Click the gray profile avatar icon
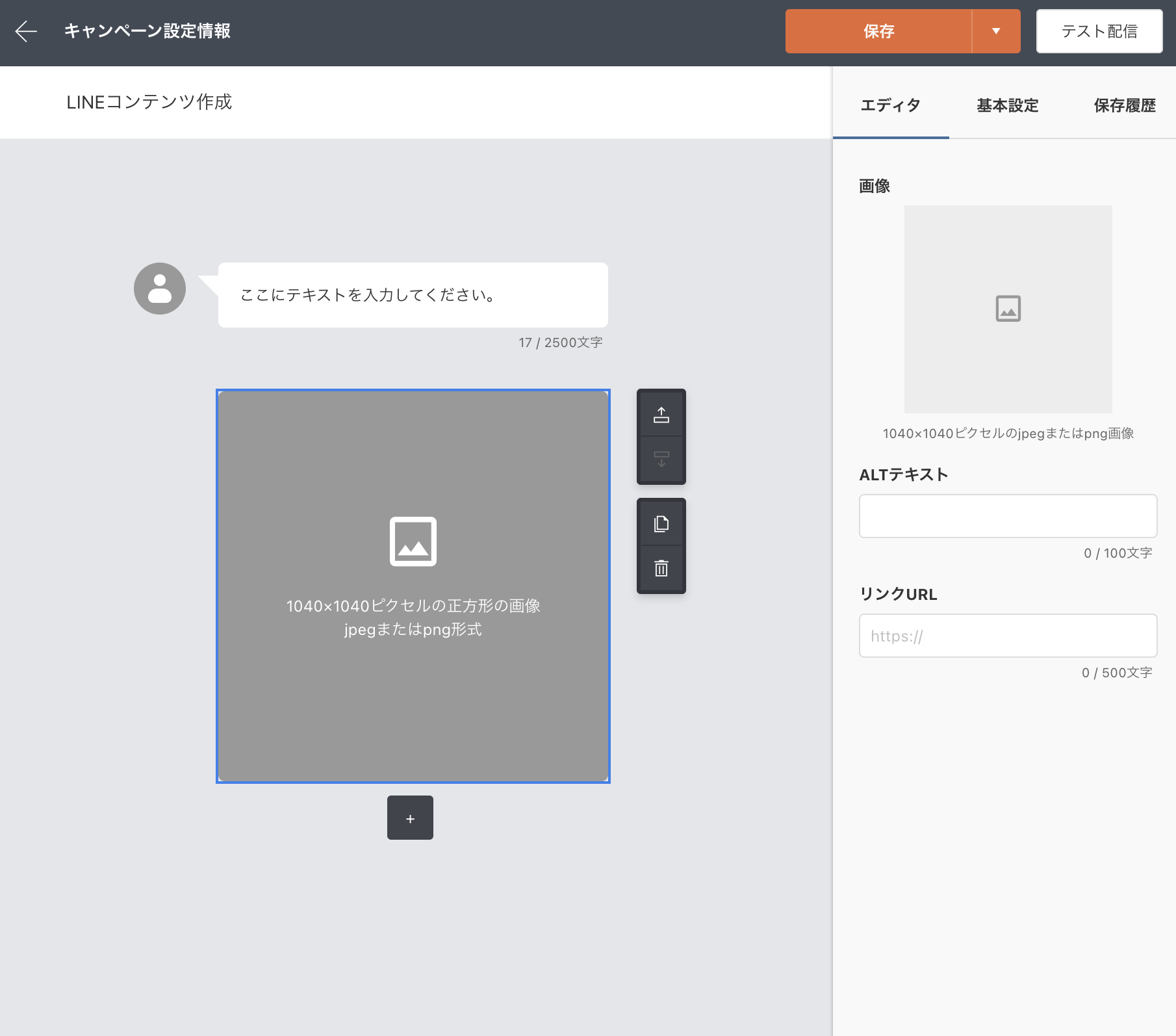The image size is (1176, 1036). click(x=160, y=289)
